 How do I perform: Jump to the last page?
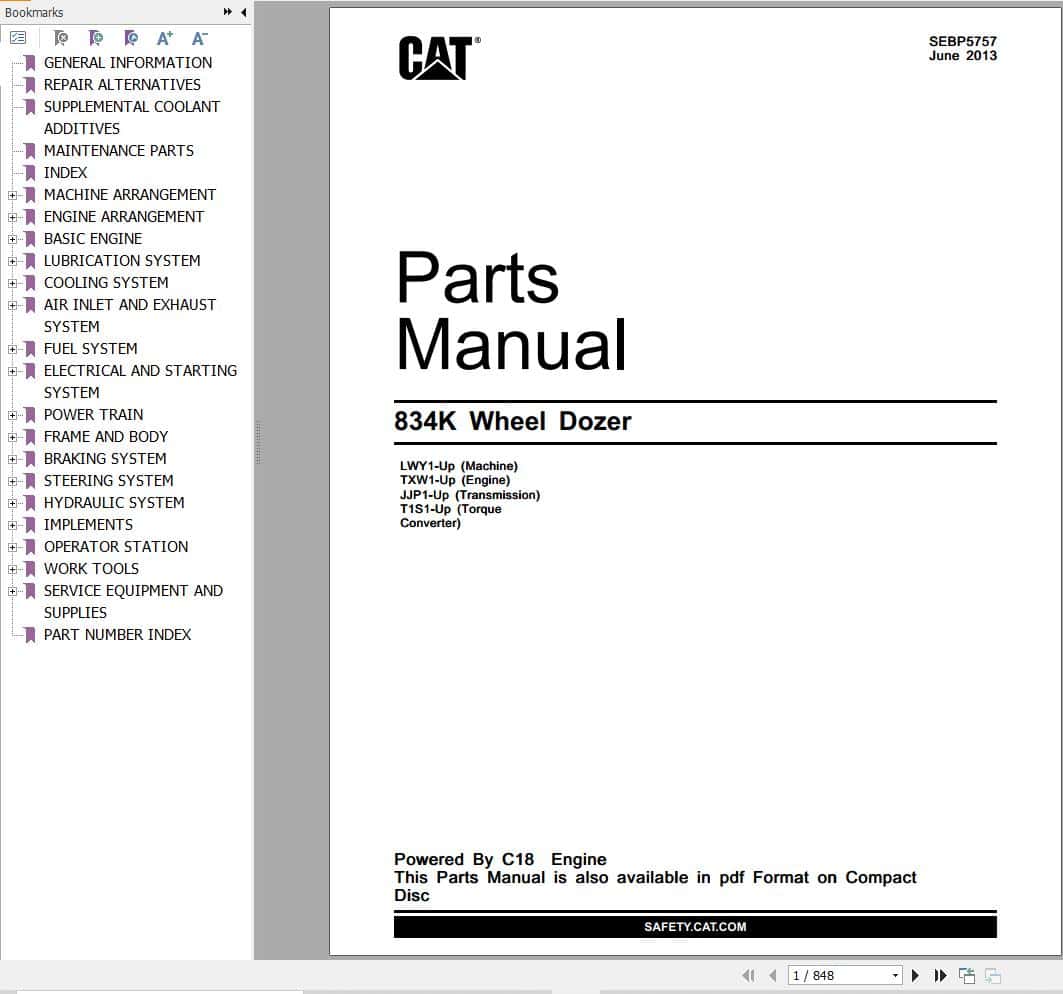(940, 975)
